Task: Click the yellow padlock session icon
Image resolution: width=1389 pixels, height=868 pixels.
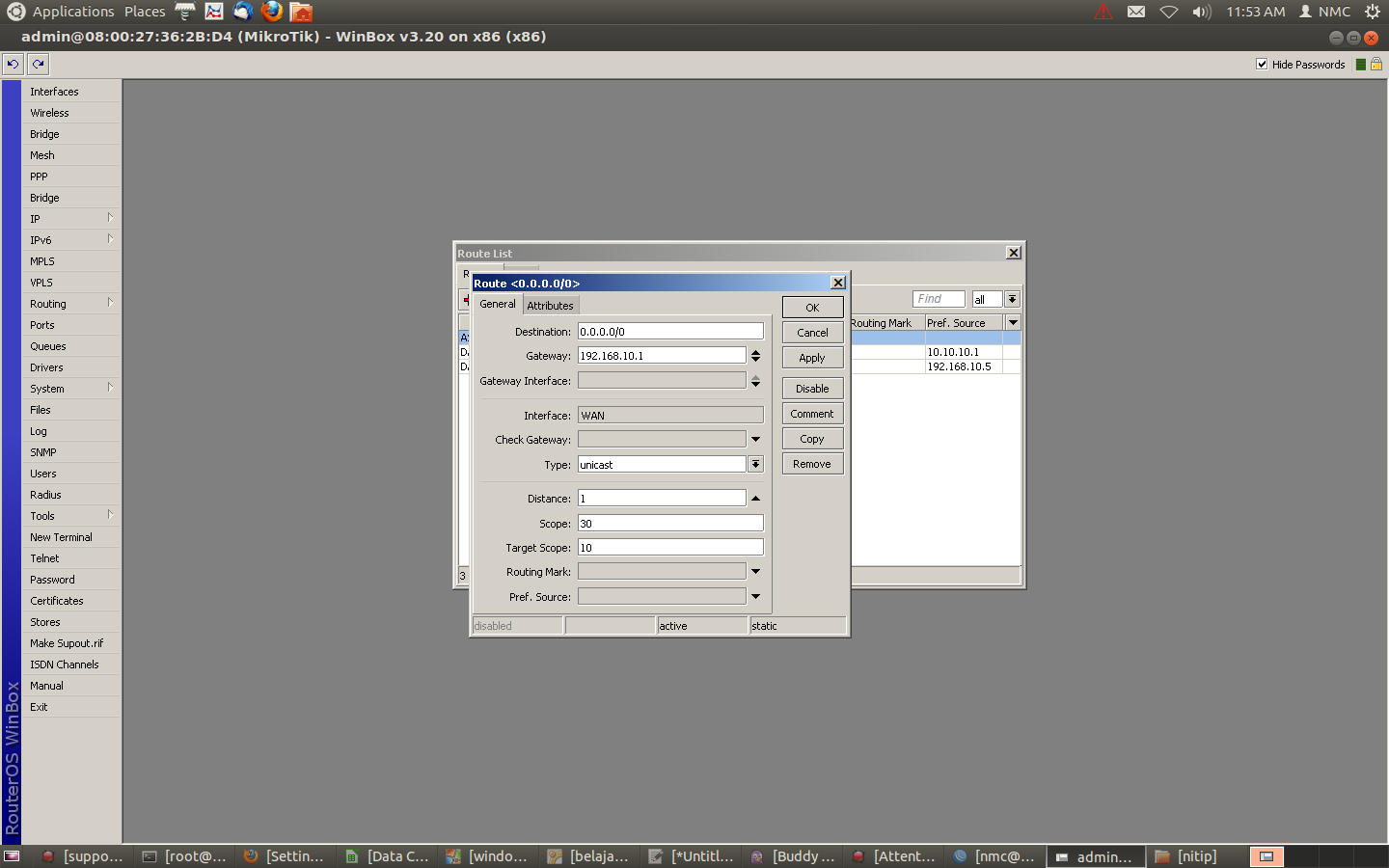Action: click(1376, 64)
